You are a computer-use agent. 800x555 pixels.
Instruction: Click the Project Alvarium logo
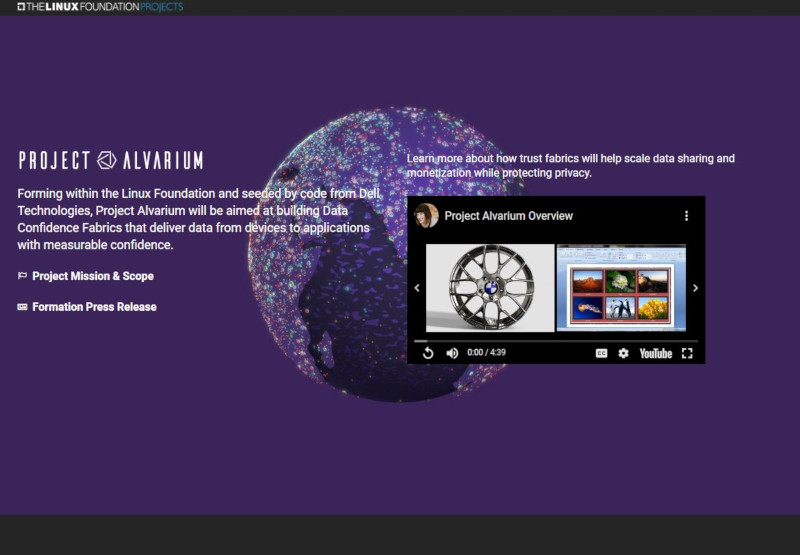pyautogui.click(x=111, y=160)
